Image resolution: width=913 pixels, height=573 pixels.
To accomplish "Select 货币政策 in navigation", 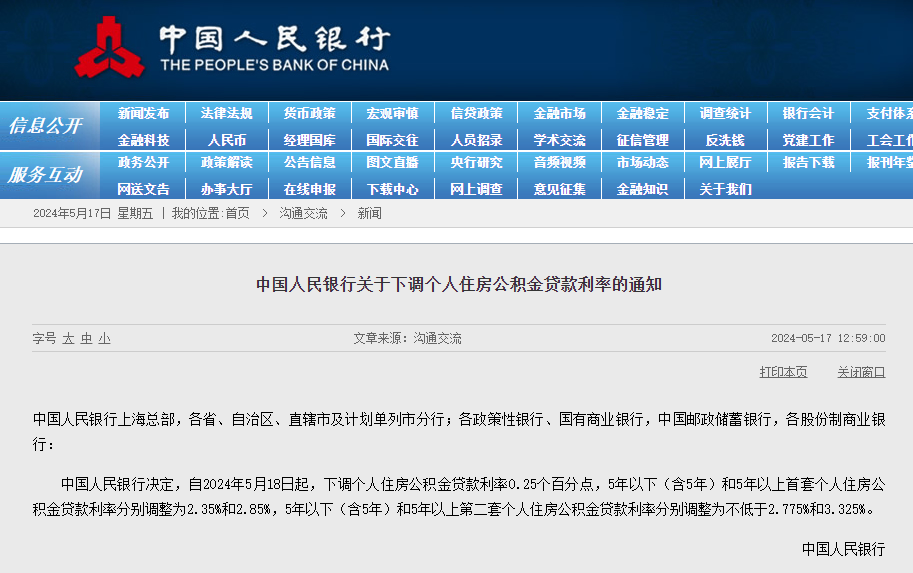I will click(x=310, y=114).
